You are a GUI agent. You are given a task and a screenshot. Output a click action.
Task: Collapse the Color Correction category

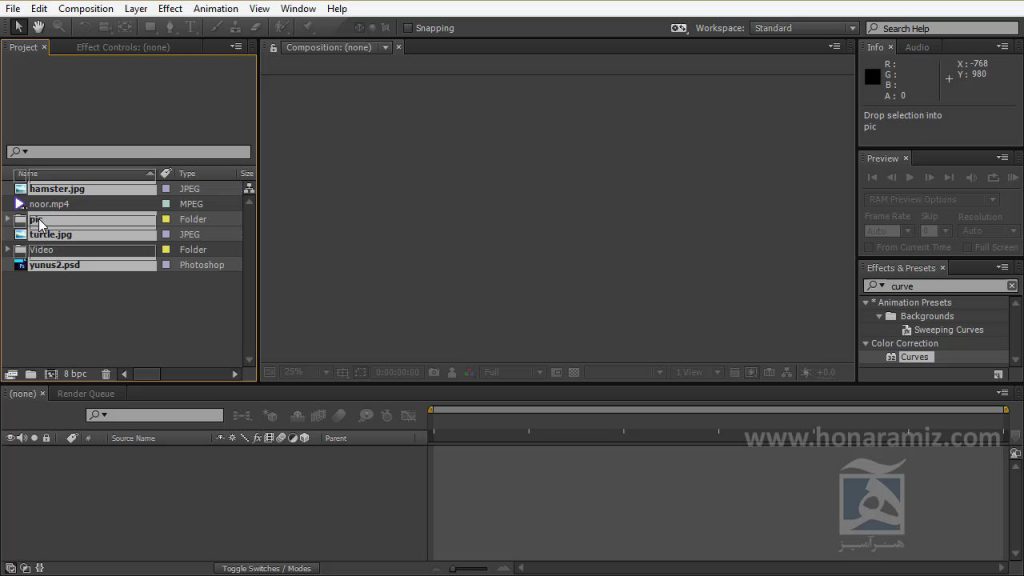click(x=866, y=344)
